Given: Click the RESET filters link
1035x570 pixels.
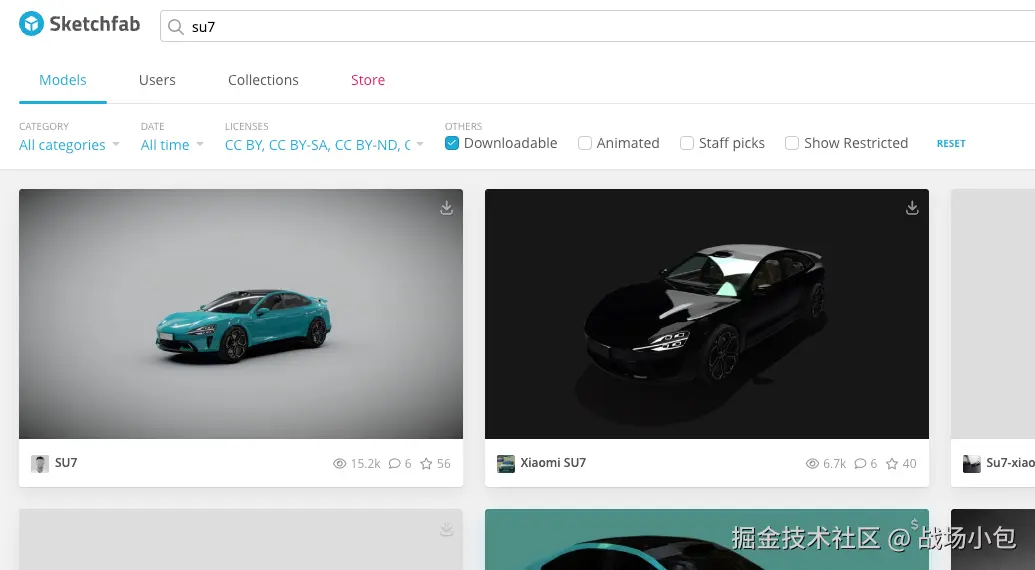Looking at the screenshot, I should (951, 143).
